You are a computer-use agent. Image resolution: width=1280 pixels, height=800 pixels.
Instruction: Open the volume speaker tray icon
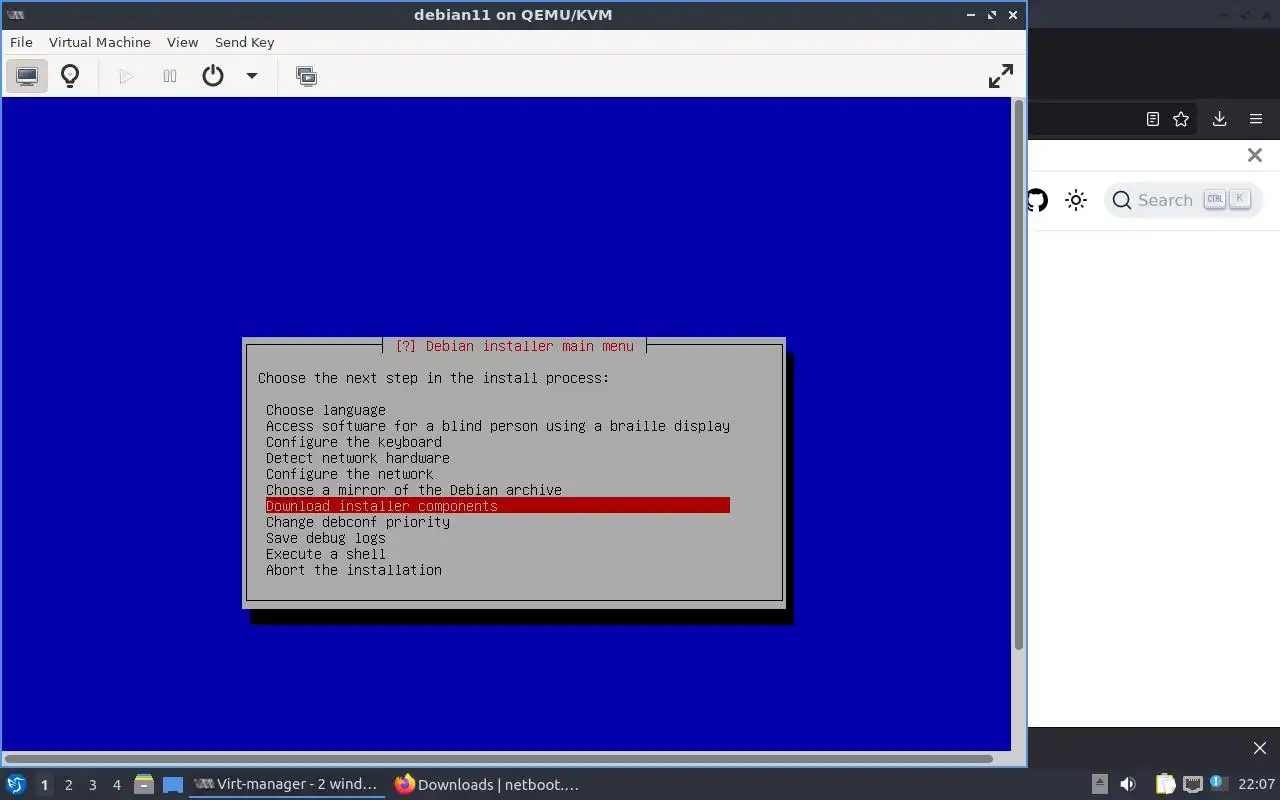click(1128, 784)
